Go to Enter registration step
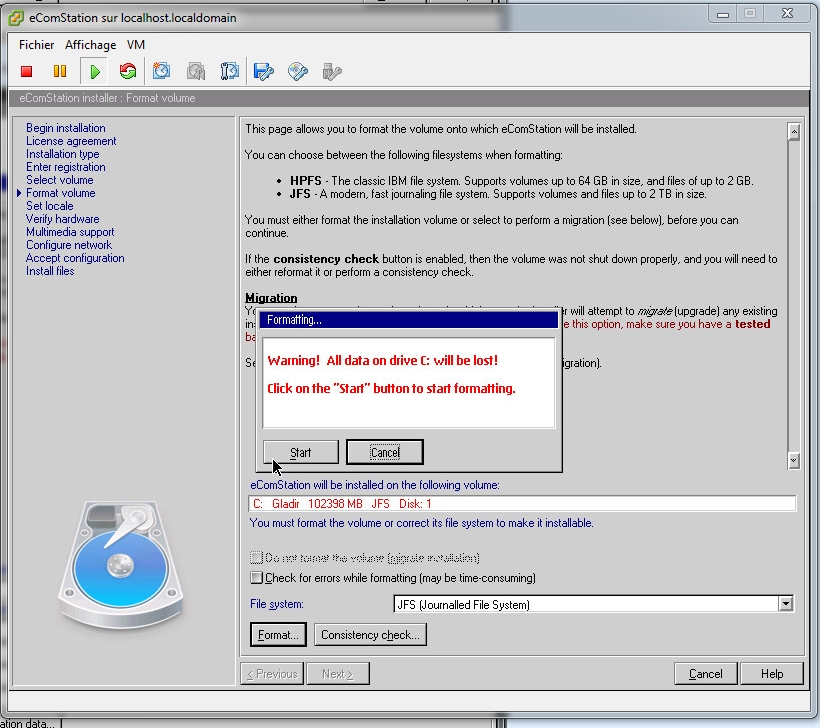The height and width of the screenshot is (728, 820). tap(66, 167)
